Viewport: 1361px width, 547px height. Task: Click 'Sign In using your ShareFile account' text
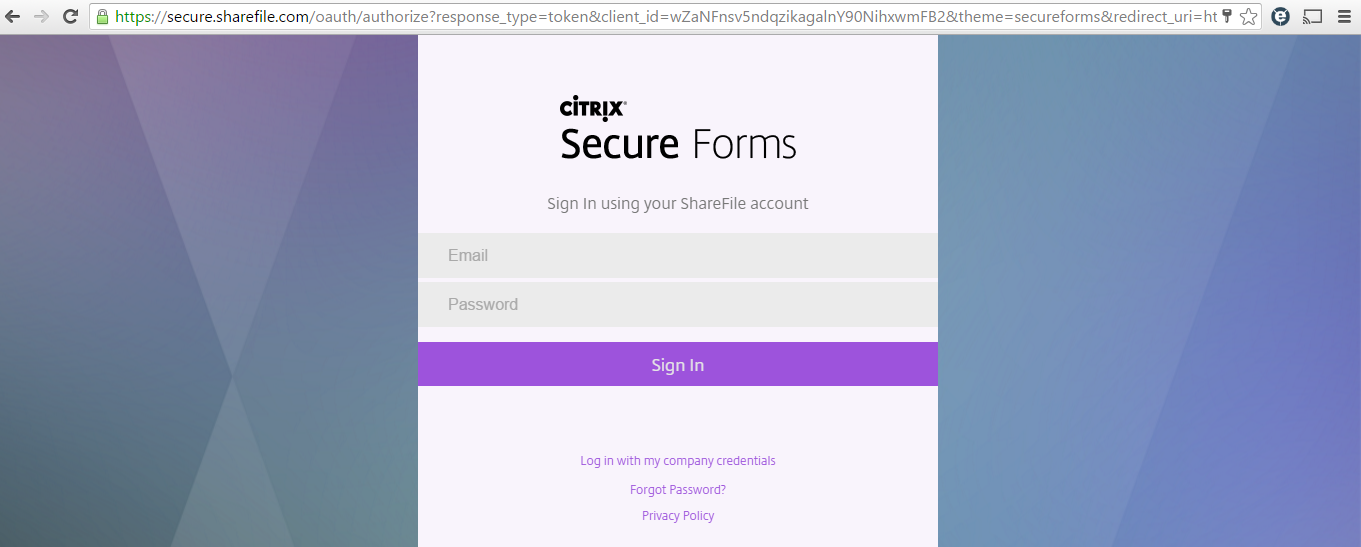pos(678,204)
